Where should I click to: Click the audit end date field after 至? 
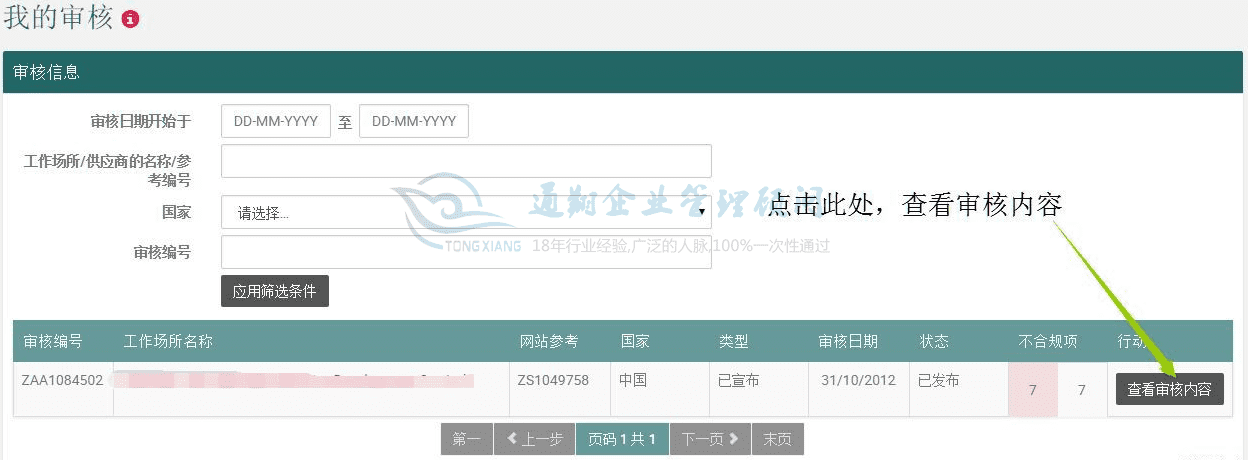[x=413, y=121]
